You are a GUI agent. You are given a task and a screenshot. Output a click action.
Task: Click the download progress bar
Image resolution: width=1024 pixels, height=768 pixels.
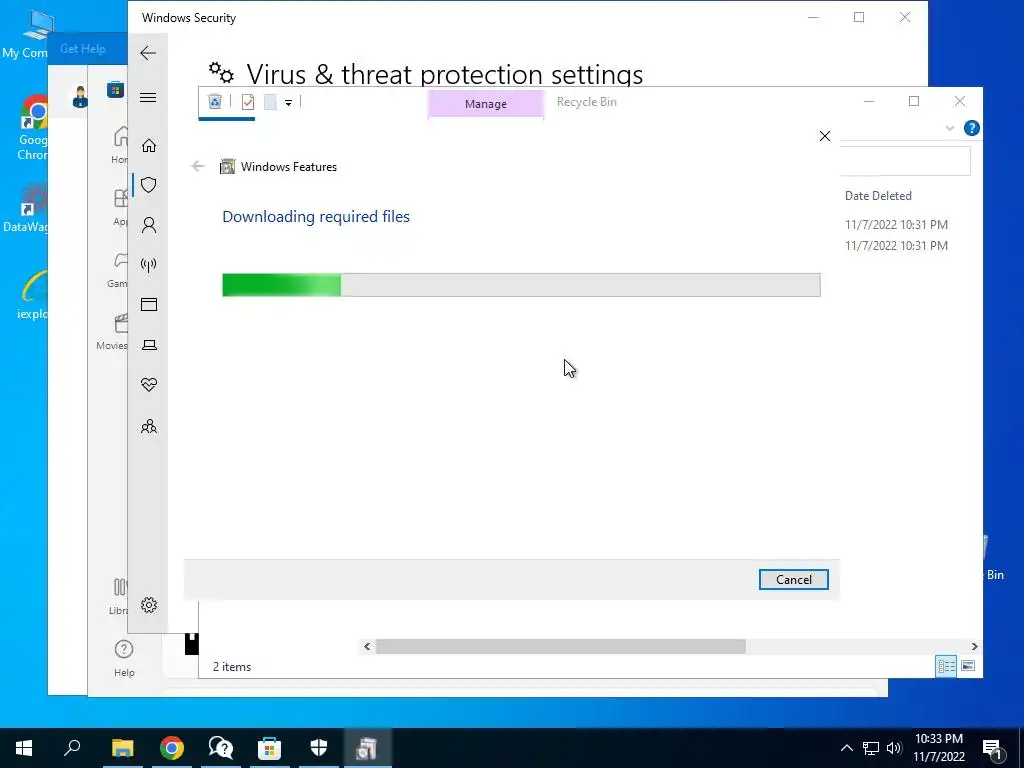[x=521, y=285]
